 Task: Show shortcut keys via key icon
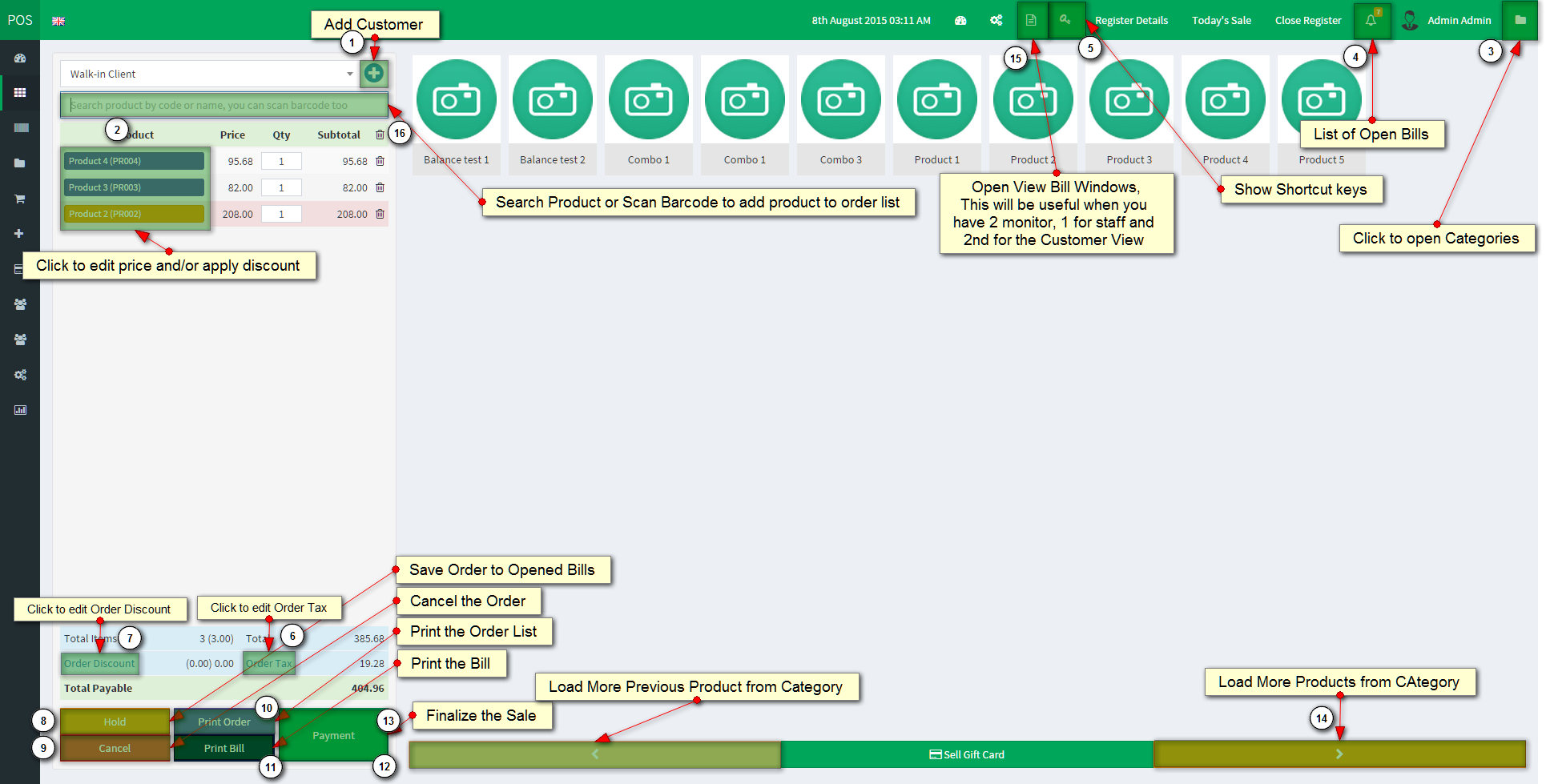[1065, 20]
